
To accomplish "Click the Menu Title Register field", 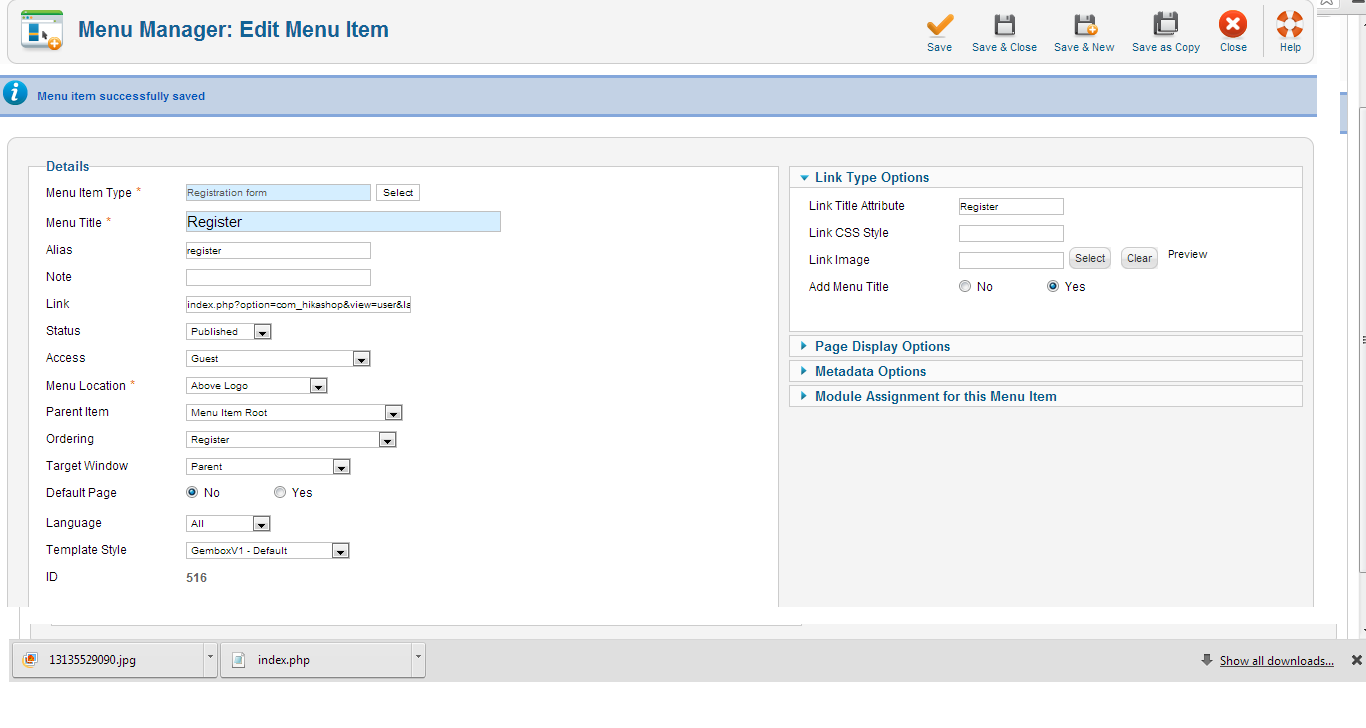I will coord(343,222).
